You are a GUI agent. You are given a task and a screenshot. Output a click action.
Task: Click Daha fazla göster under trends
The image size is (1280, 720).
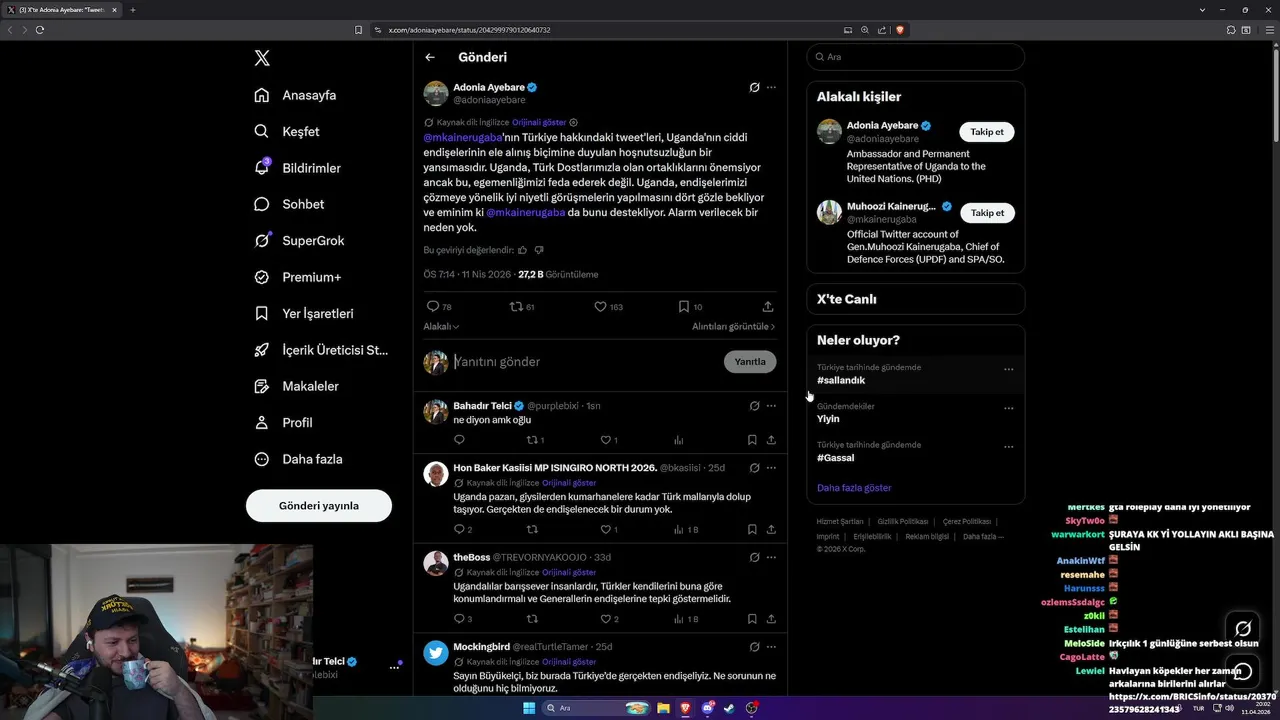854,488
